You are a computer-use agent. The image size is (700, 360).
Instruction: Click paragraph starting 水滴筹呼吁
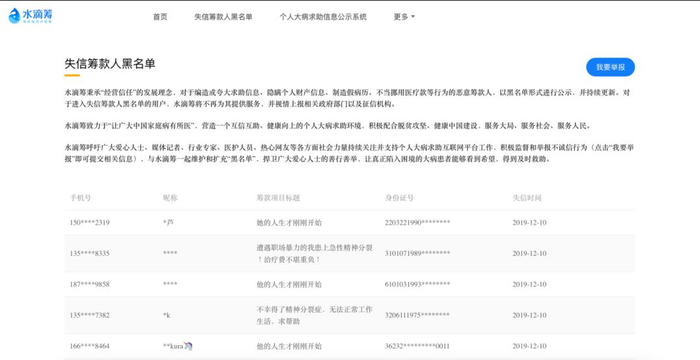coord(349,153)
